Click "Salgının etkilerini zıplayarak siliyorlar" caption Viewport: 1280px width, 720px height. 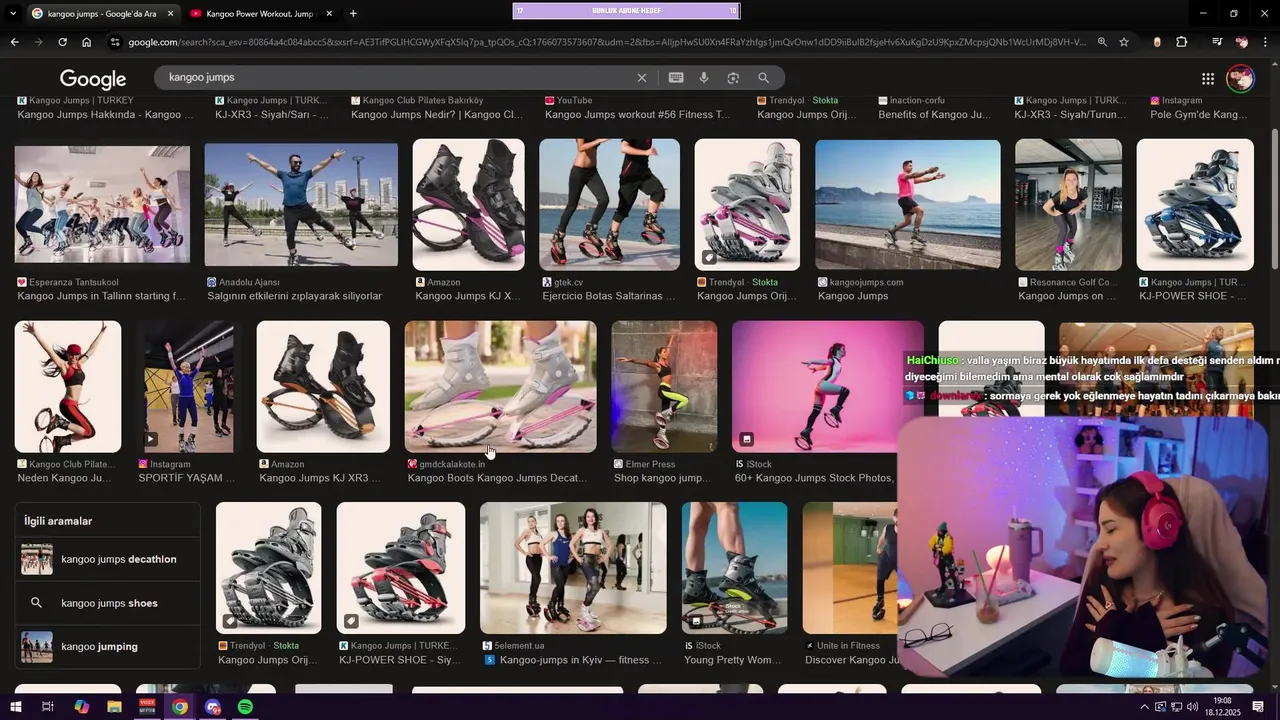[294, 297]
